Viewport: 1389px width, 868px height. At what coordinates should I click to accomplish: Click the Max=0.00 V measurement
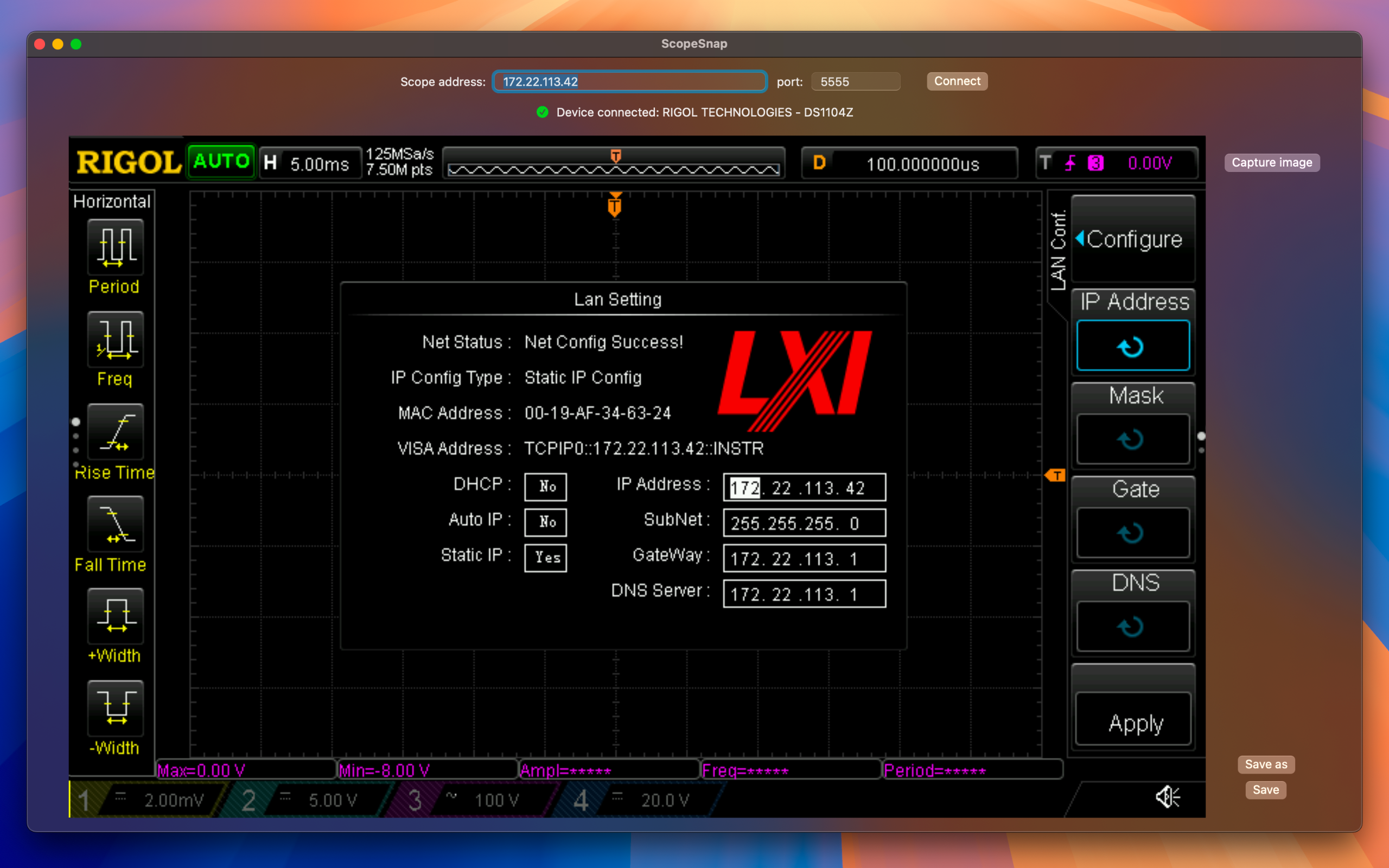tap(246, 770)
